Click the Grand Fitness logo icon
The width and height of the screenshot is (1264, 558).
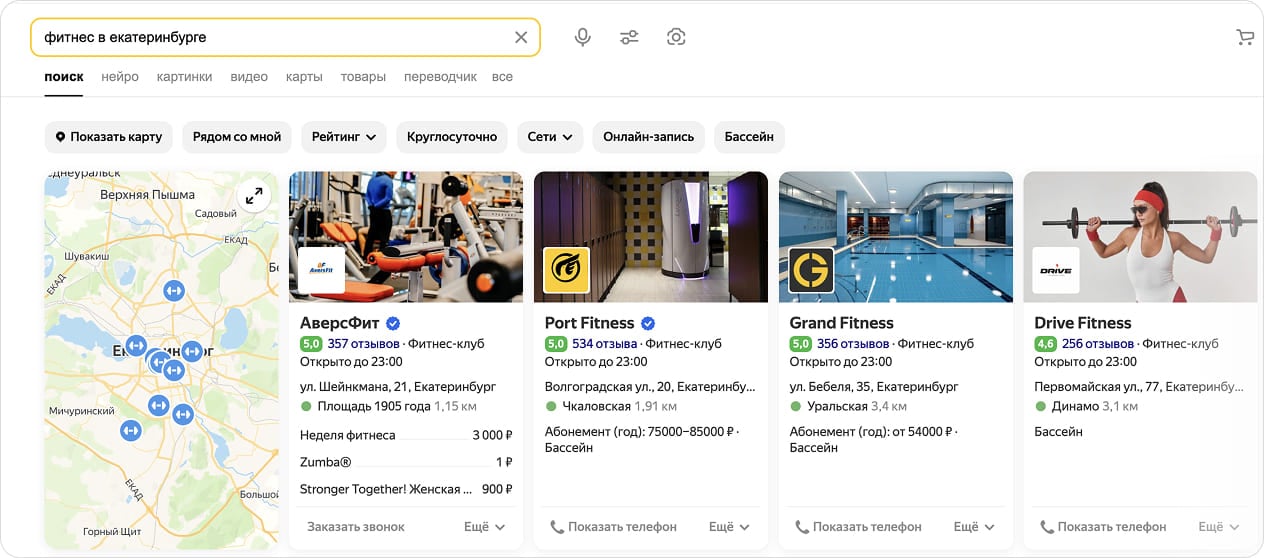[811, 270]
